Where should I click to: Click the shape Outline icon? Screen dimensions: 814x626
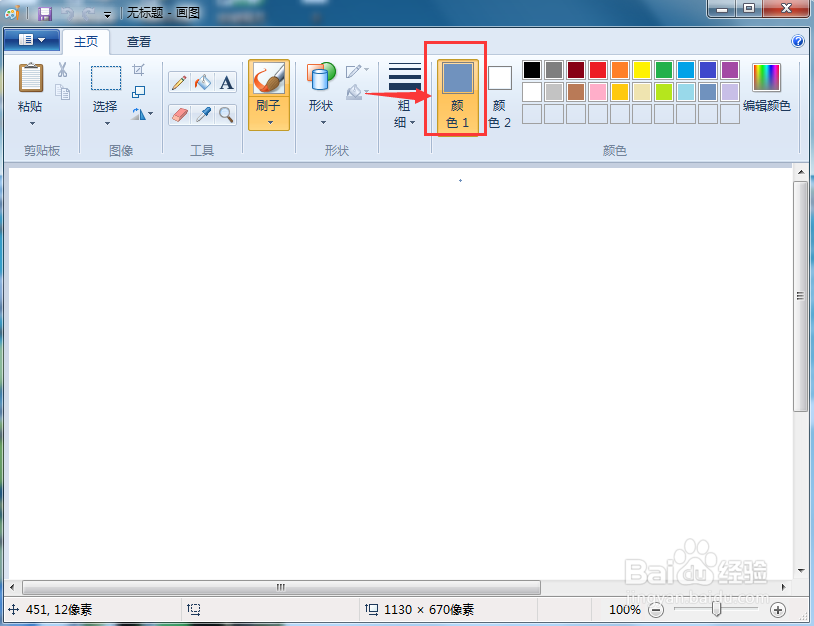tap(354, 71)
